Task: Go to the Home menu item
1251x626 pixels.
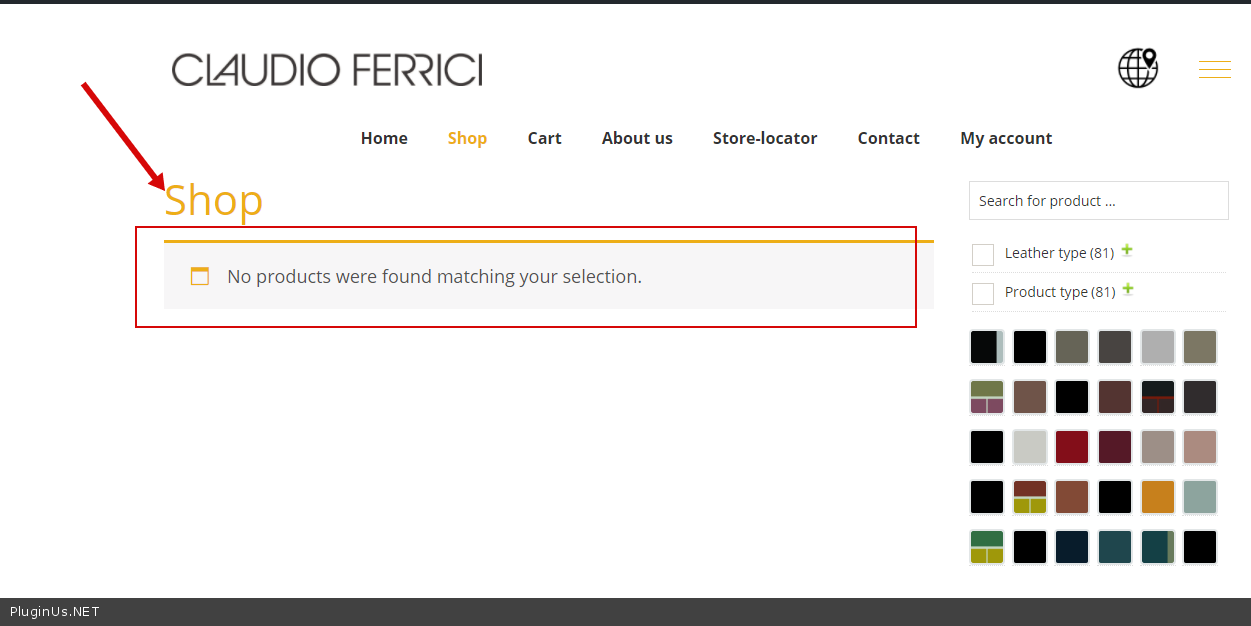Action: click(x=384, y=138)
